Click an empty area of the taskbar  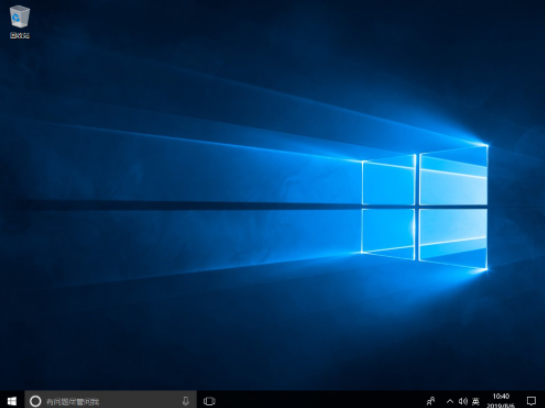point(313,401)
